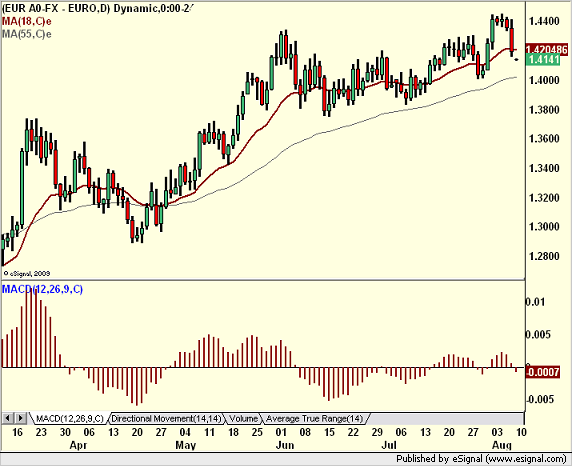Click the Apr month label

[x=78, y=445]
